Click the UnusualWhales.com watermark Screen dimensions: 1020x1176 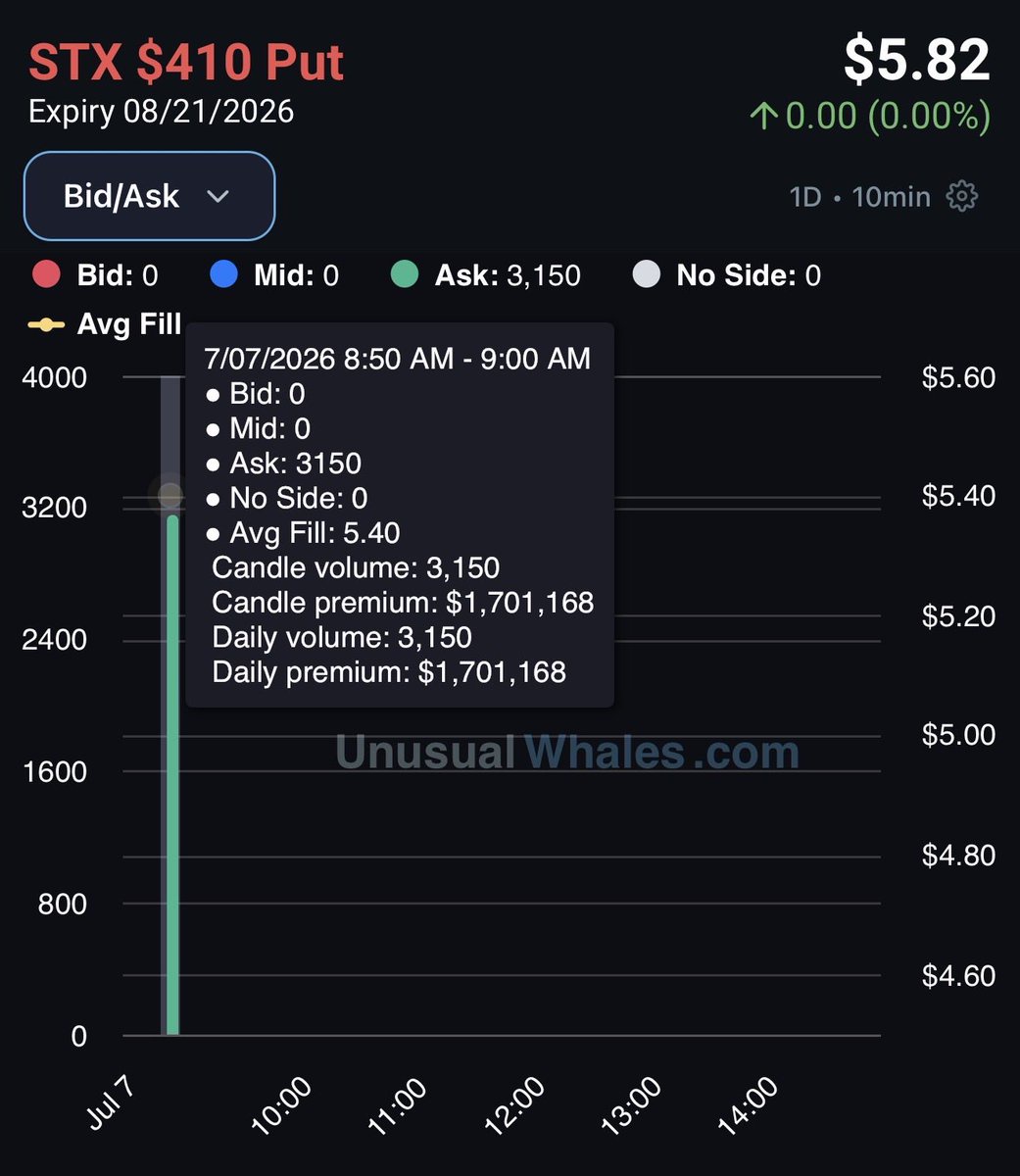567,753
